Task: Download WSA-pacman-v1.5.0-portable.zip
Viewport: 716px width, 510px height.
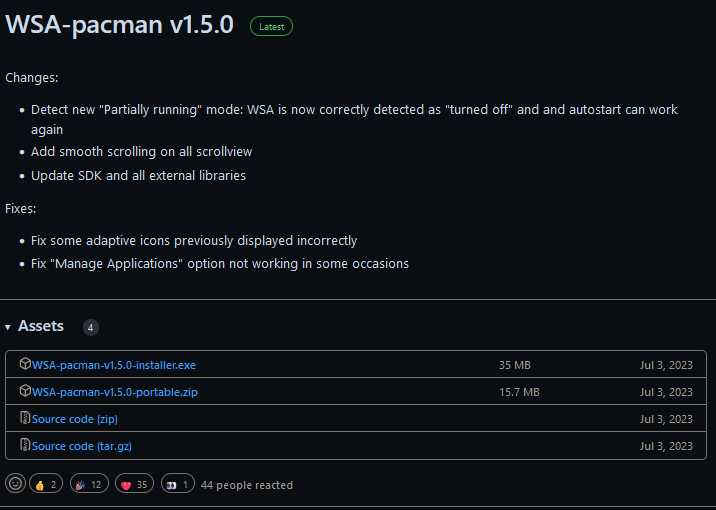Action: point(114,392)
